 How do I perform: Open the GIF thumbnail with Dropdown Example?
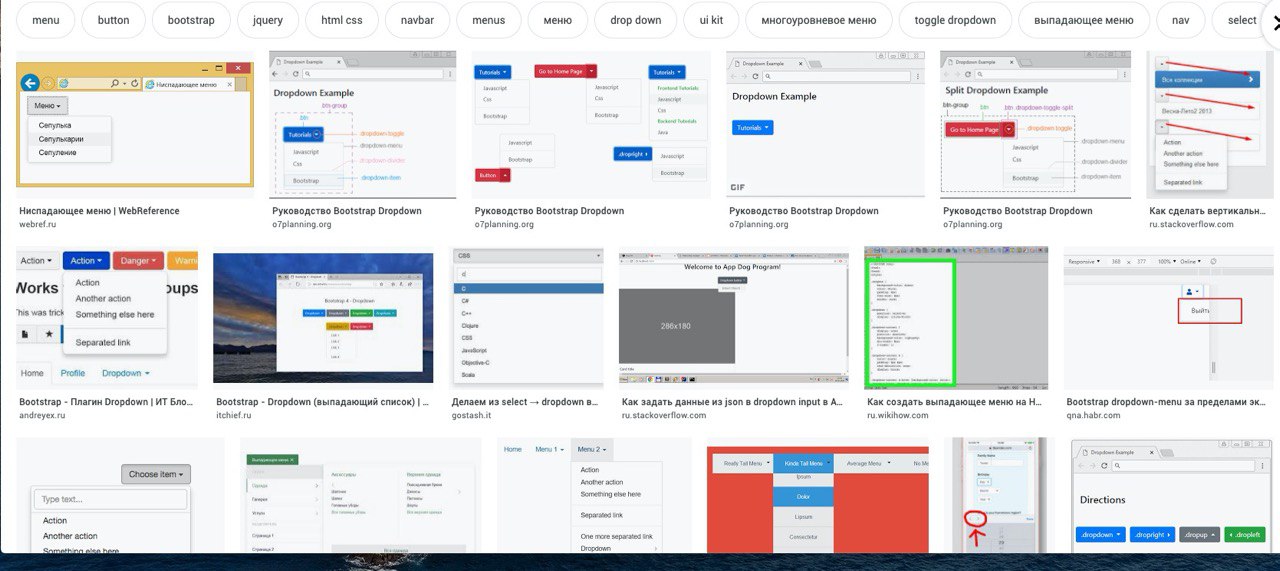tap(825, 124)
